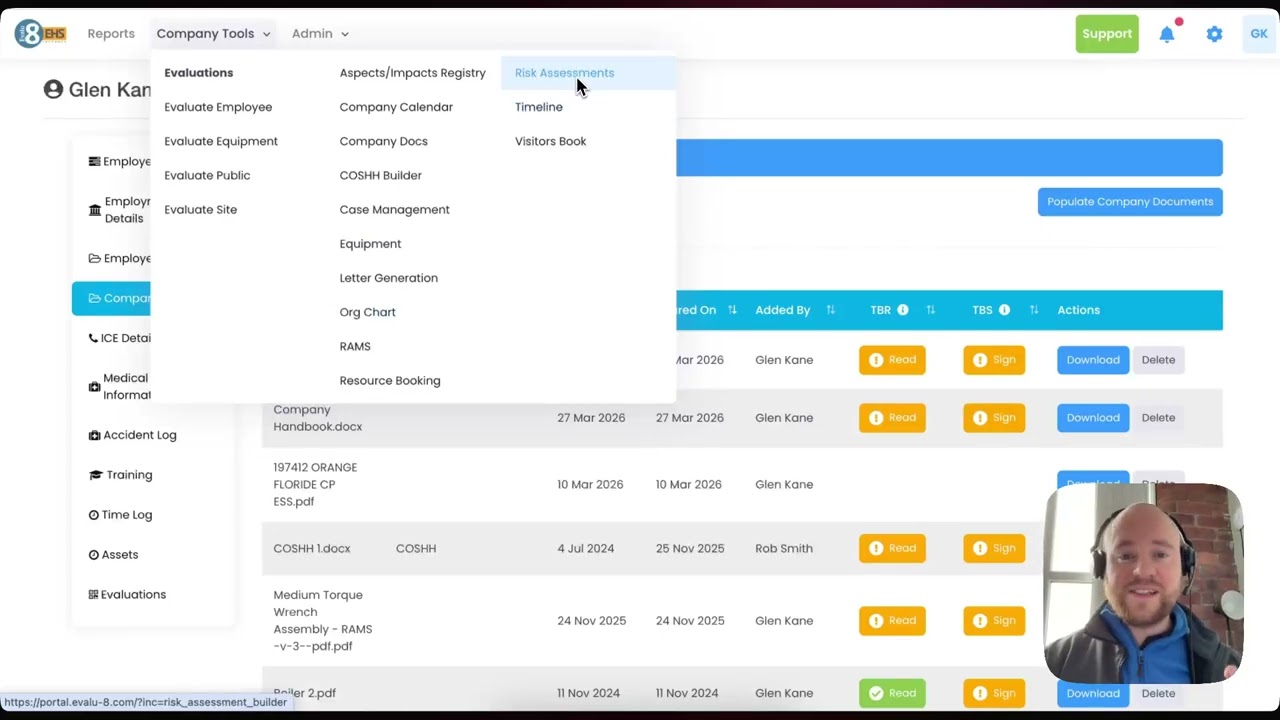
Task: Click 197412 ORANGE FLORIDE CP ESS.pdf filename
Action: click(x=315, y=485)
